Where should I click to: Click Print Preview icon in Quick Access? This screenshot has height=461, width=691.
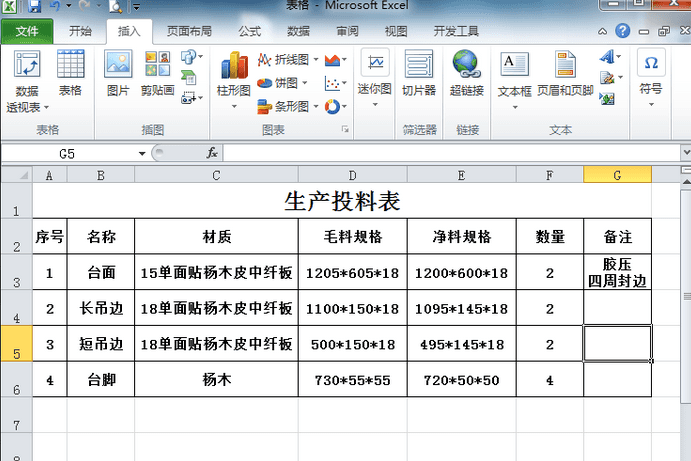[x=115, y=6]
